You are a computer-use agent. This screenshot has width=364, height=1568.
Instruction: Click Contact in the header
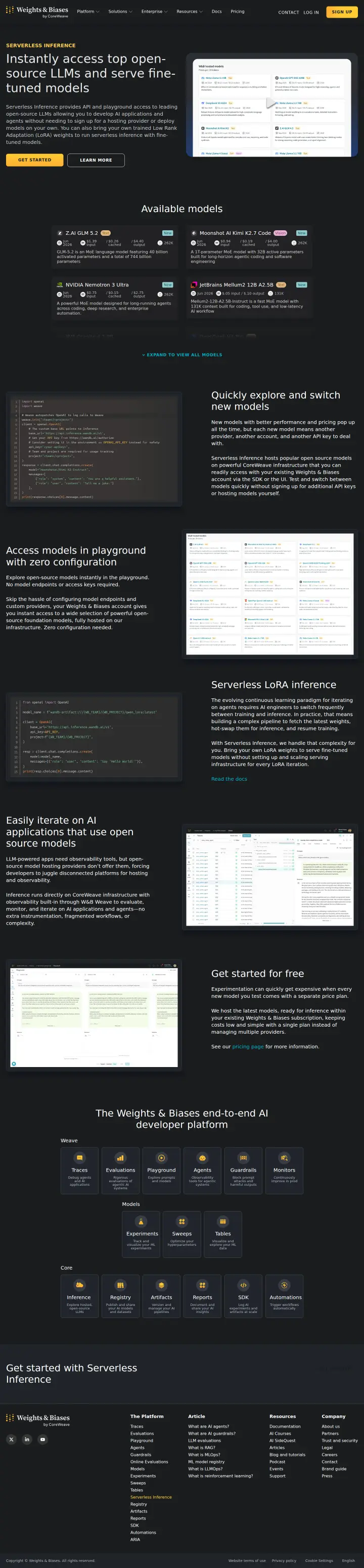288,12
